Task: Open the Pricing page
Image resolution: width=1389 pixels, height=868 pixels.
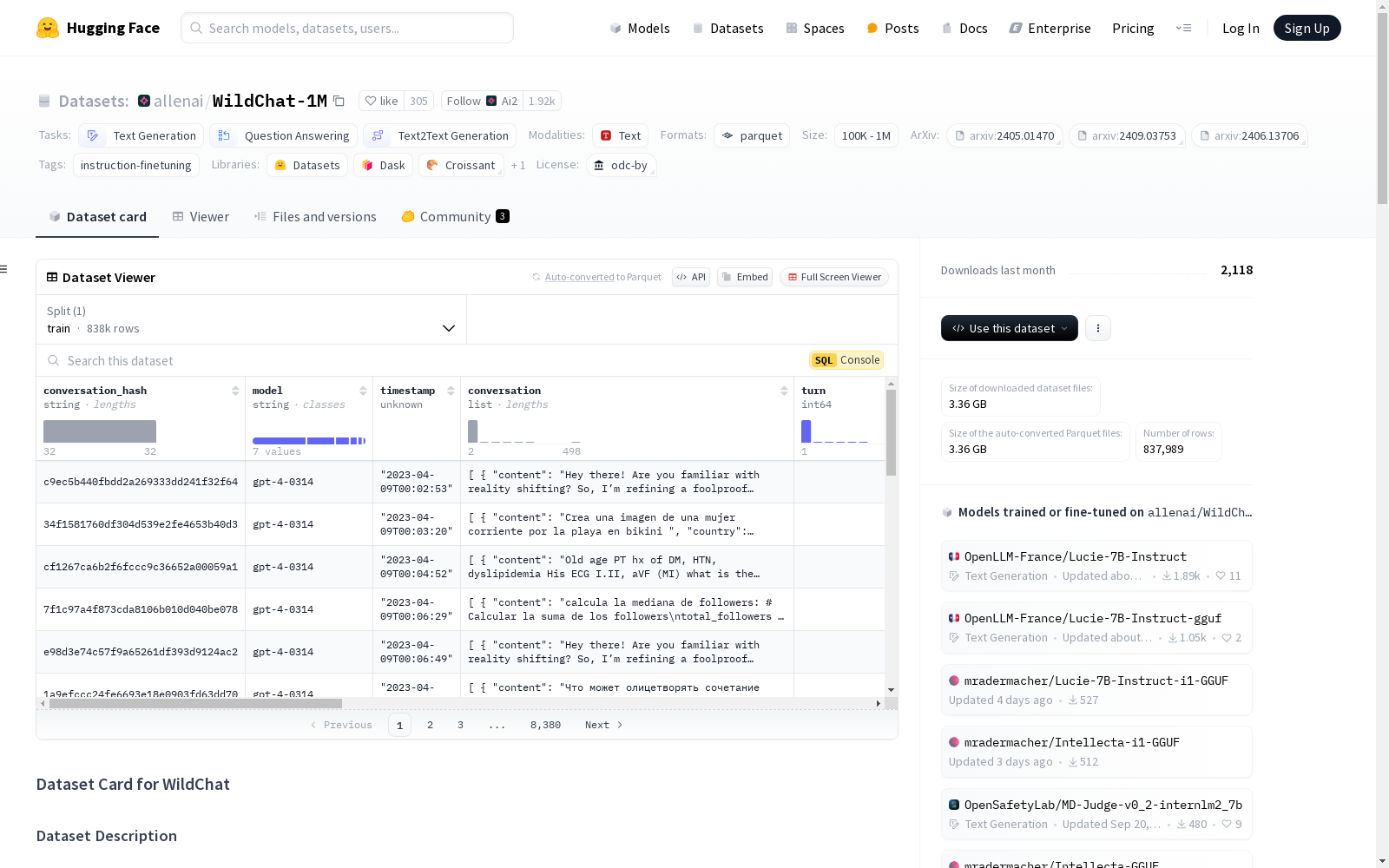Action: pos(1133,28)
